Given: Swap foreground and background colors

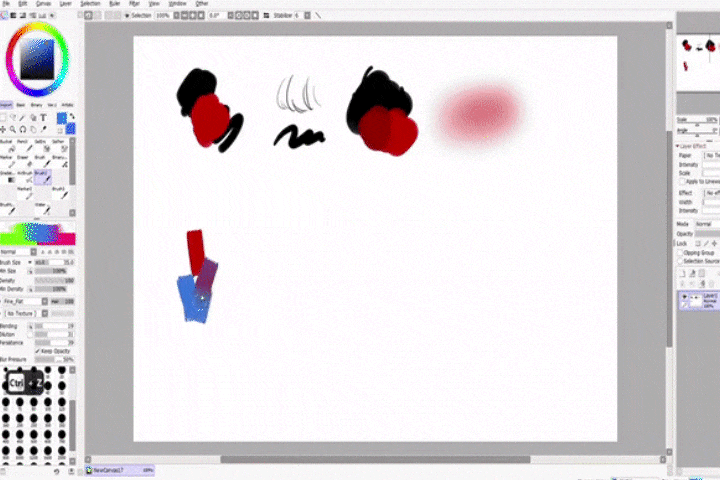Looking at the screenshot, I should click(72, 117).
